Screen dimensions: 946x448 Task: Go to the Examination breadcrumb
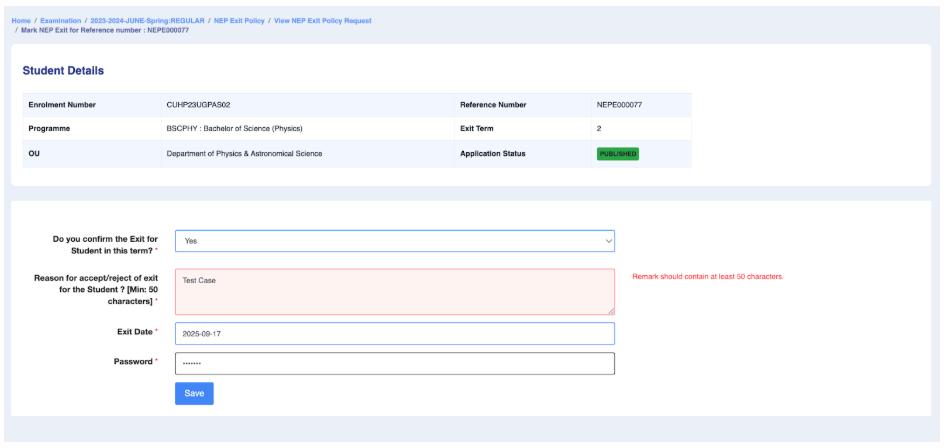pos(61,21)
